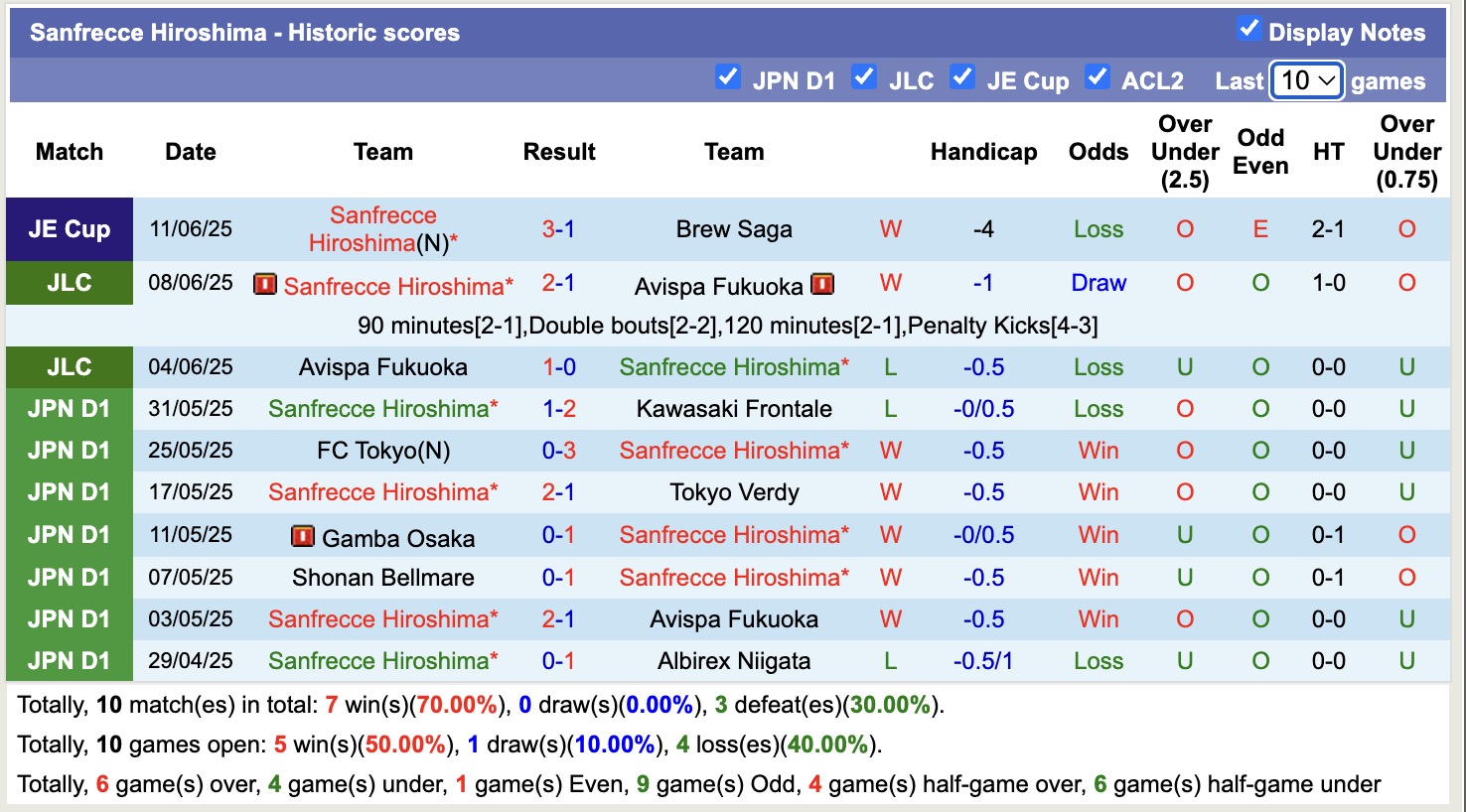Click the 2-1 result against Tokyo Verdy
The image size is (1466, 812).
click(559, 491)
